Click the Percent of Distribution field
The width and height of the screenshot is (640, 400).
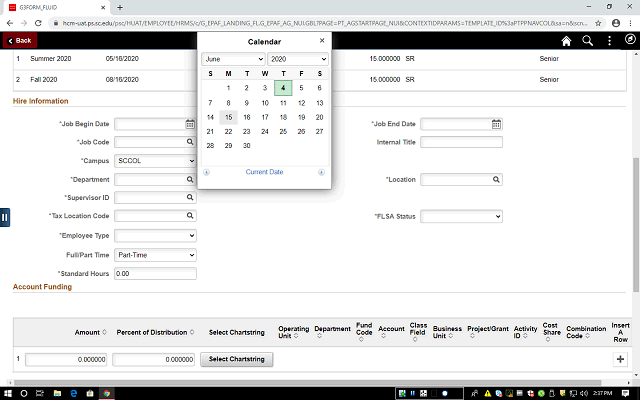153,359
